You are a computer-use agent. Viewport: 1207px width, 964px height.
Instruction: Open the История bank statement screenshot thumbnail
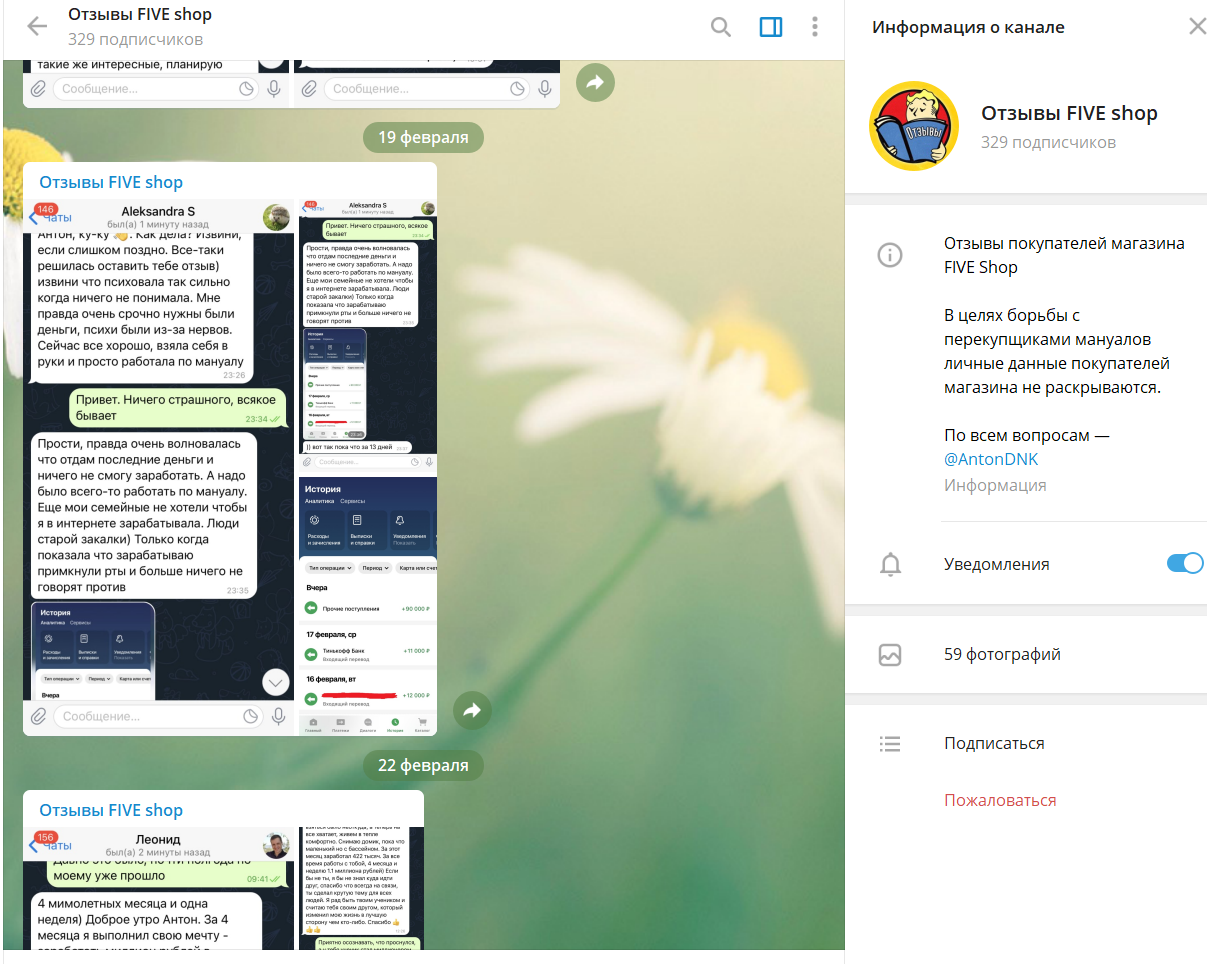click(368, 606)
